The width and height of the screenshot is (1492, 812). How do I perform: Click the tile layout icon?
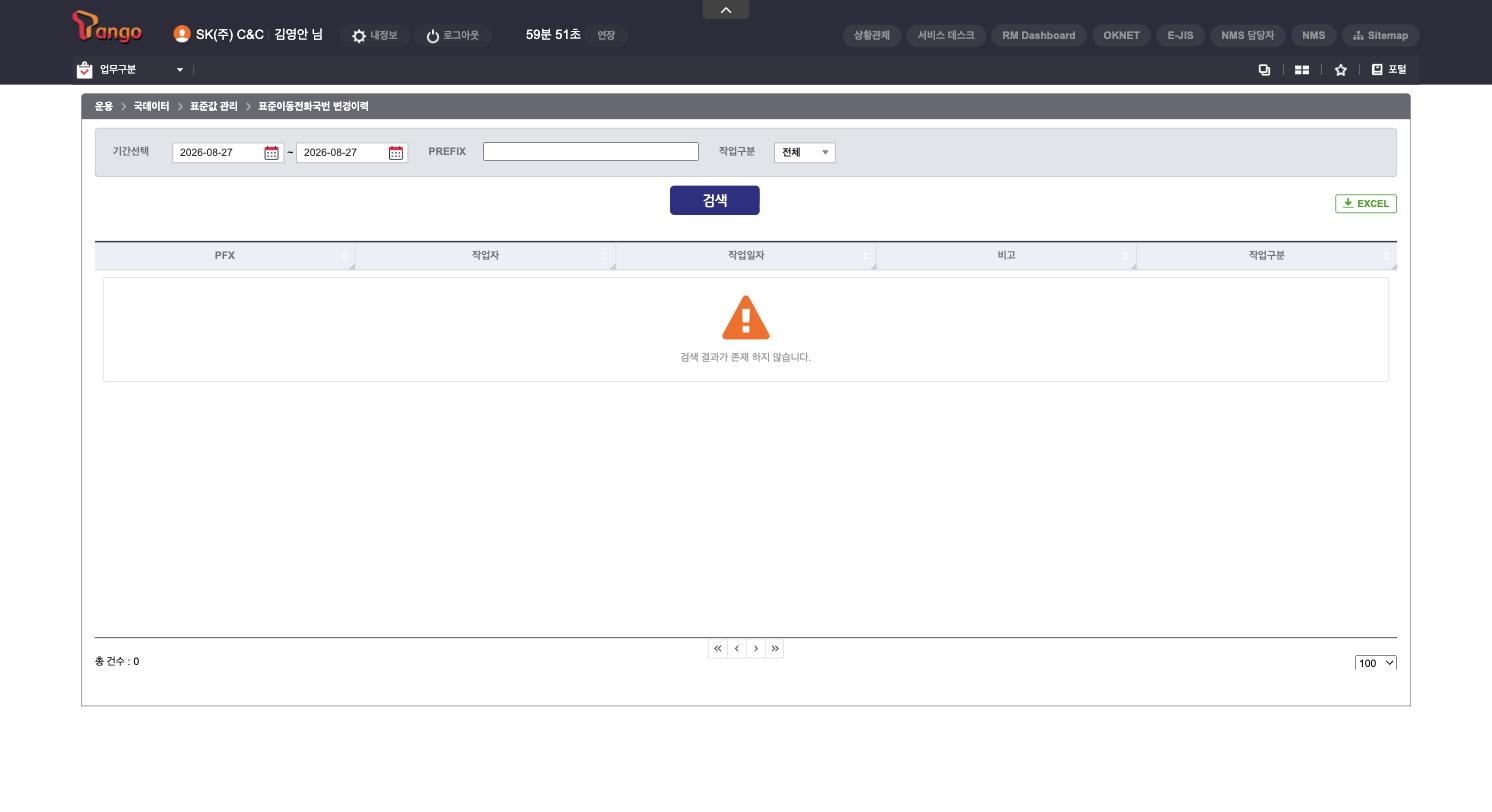coord(1302,70)
